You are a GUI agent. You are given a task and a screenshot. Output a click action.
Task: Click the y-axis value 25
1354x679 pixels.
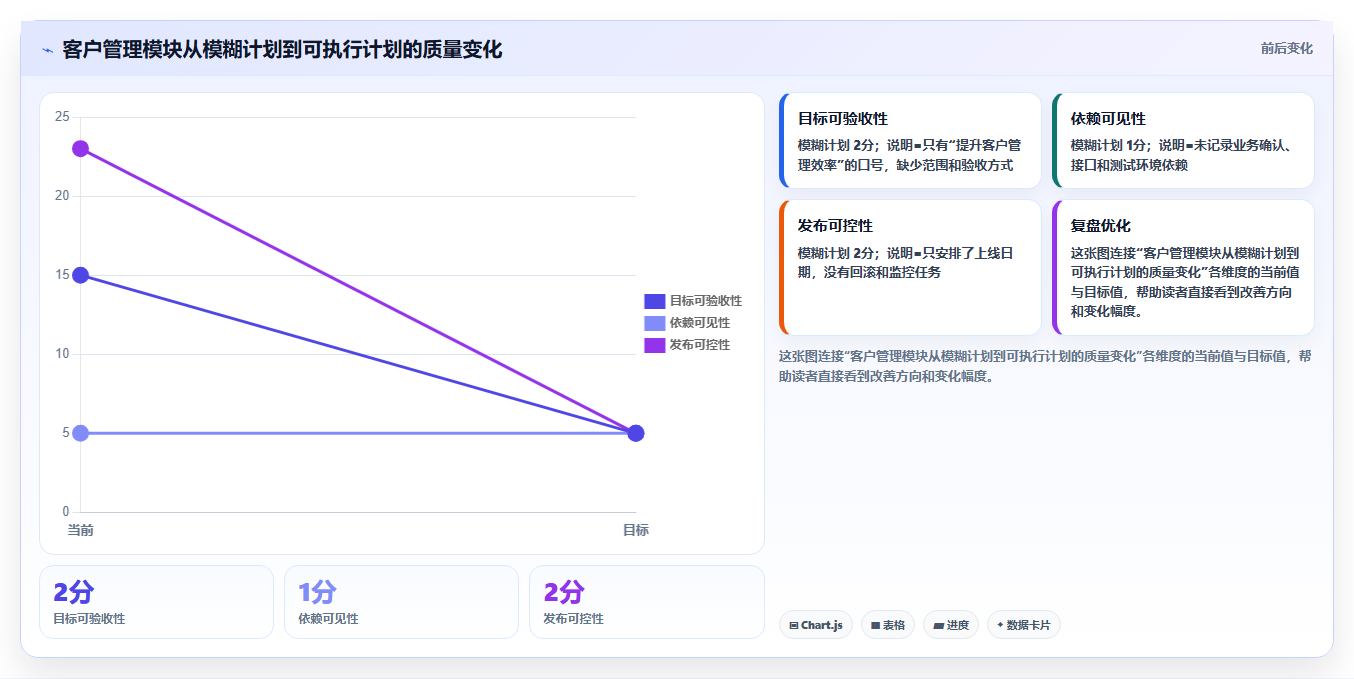click(62, 117)
